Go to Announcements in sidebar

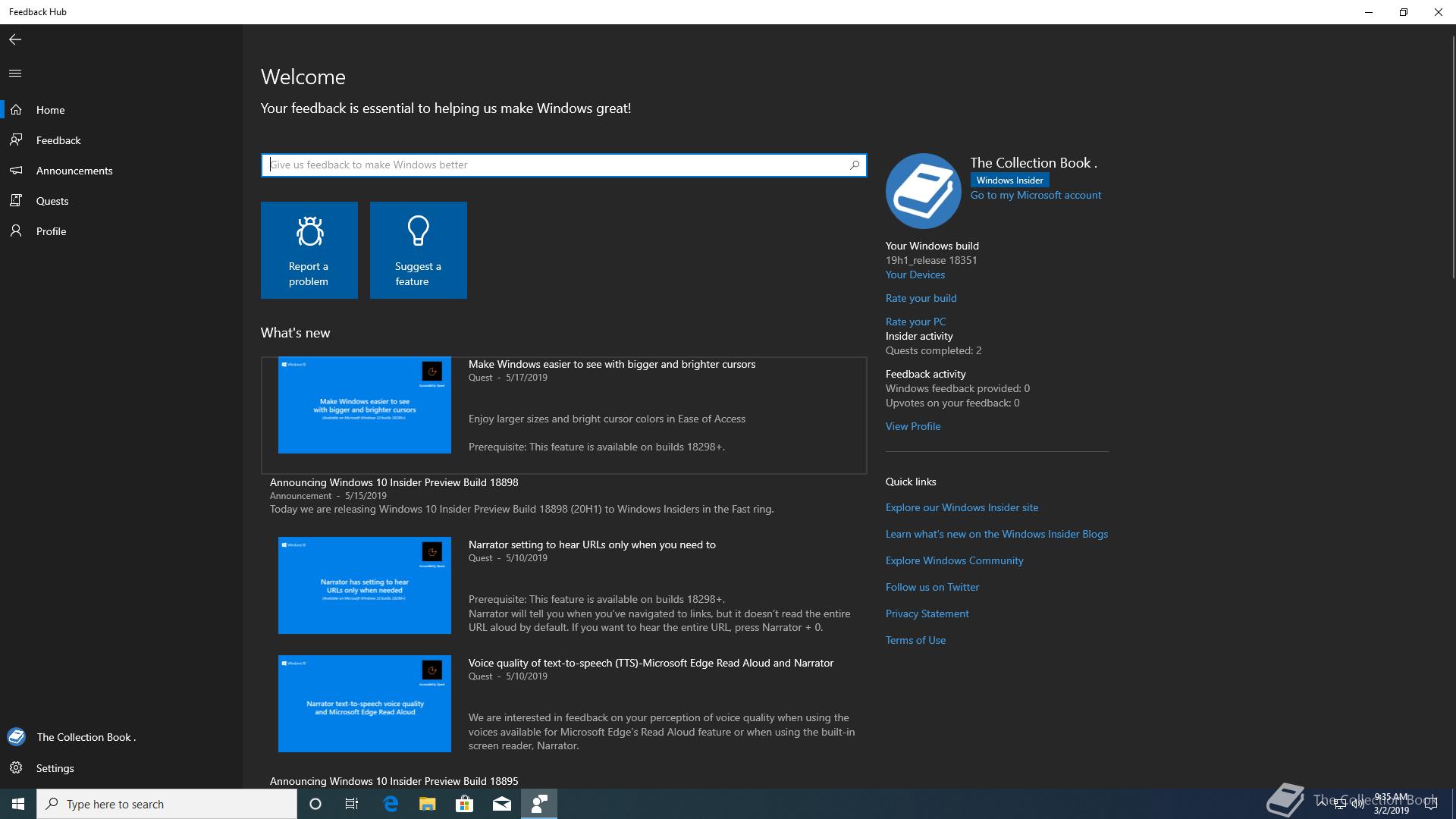tap(74, 171)
